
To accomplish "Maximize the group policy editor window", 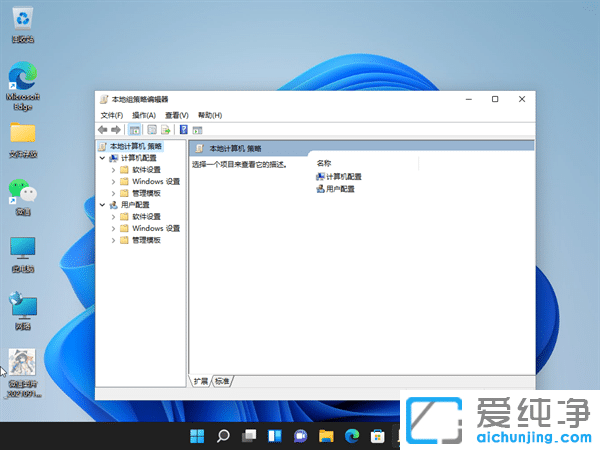I will 495,99.
